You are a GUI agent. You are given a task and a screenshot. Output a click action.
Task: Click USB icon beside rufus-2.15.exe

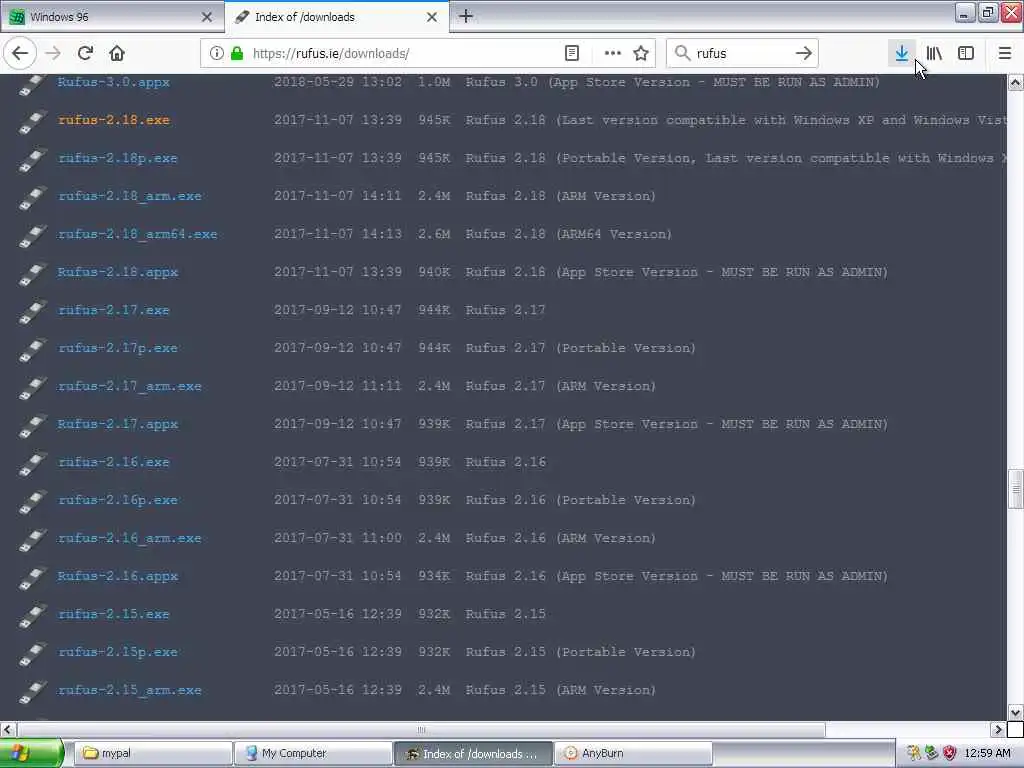[33, 616]
